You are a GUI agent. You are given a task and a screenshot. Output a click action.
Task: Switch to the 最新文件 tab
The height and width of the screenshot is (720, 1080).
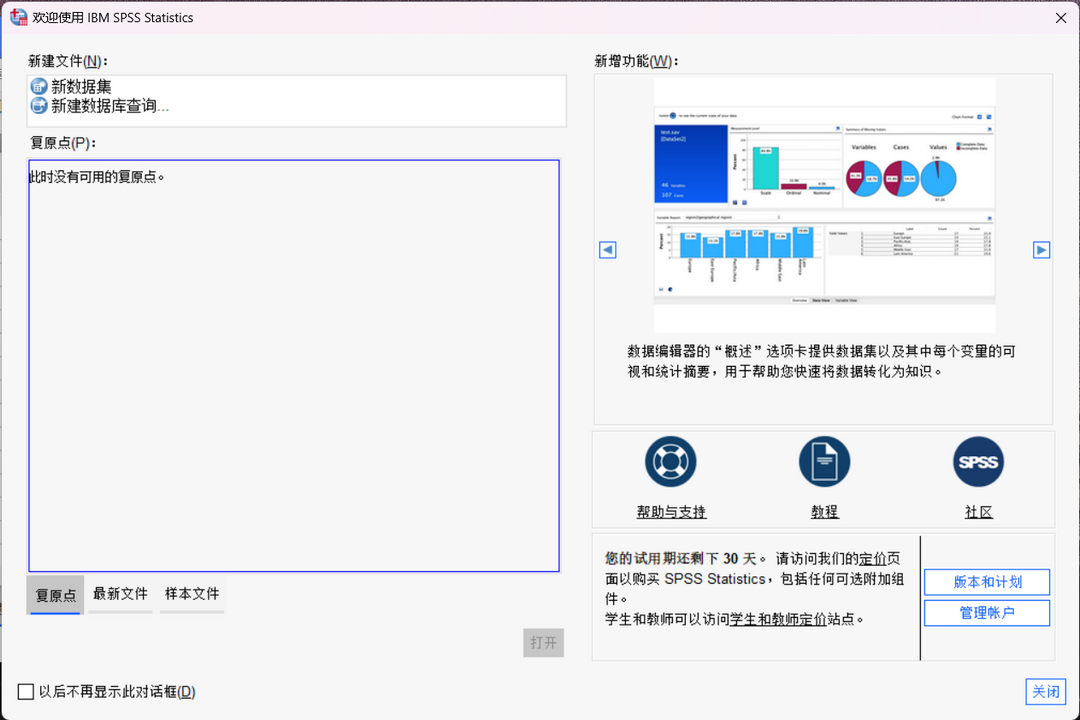point(120,594)
